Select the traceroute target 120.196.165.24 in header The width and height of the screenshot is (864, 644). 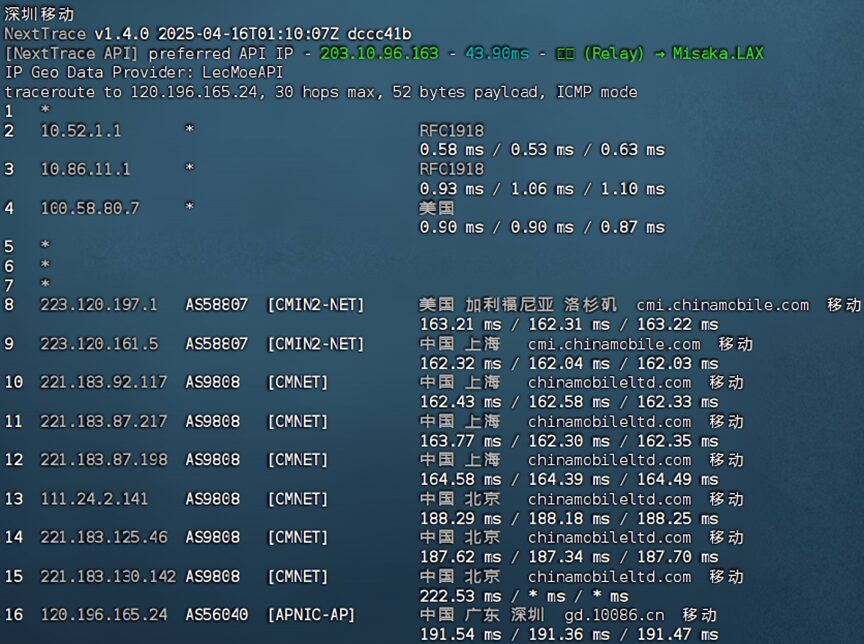194,92
